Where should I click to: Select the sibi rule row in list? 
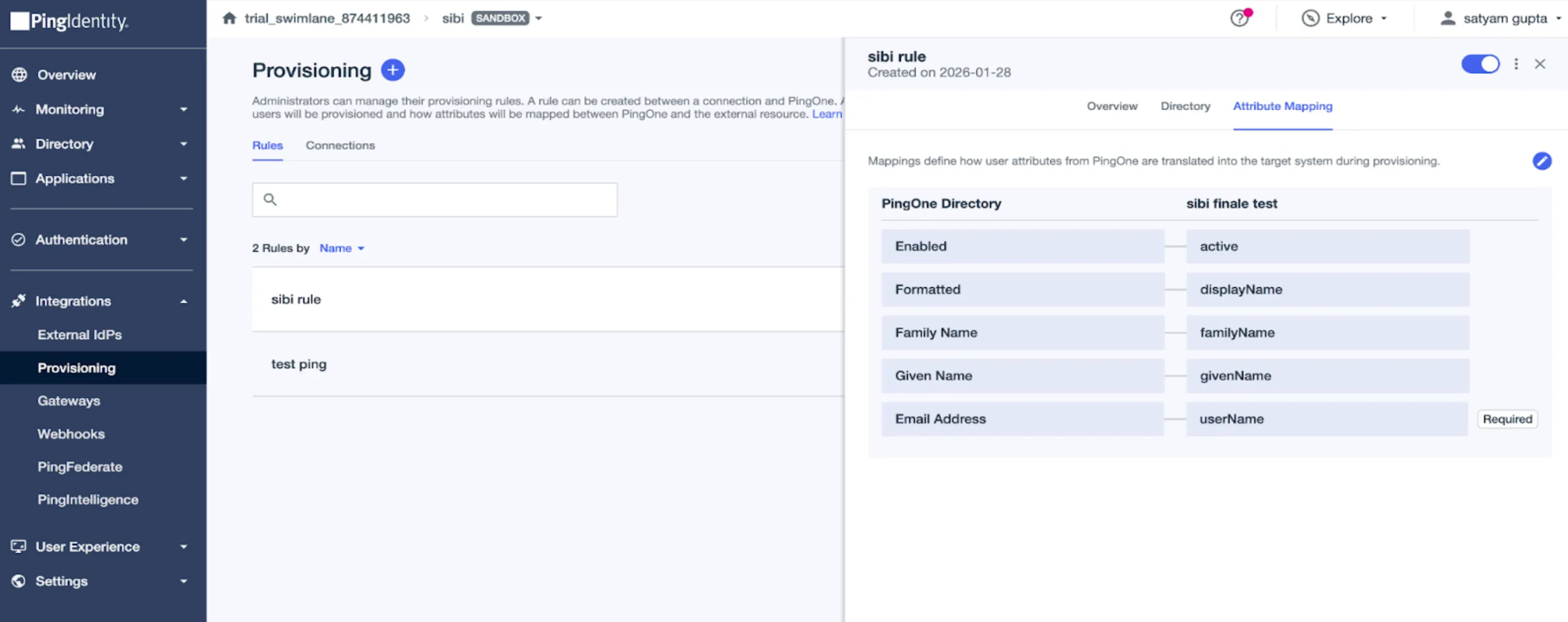(x=548, y=299)
